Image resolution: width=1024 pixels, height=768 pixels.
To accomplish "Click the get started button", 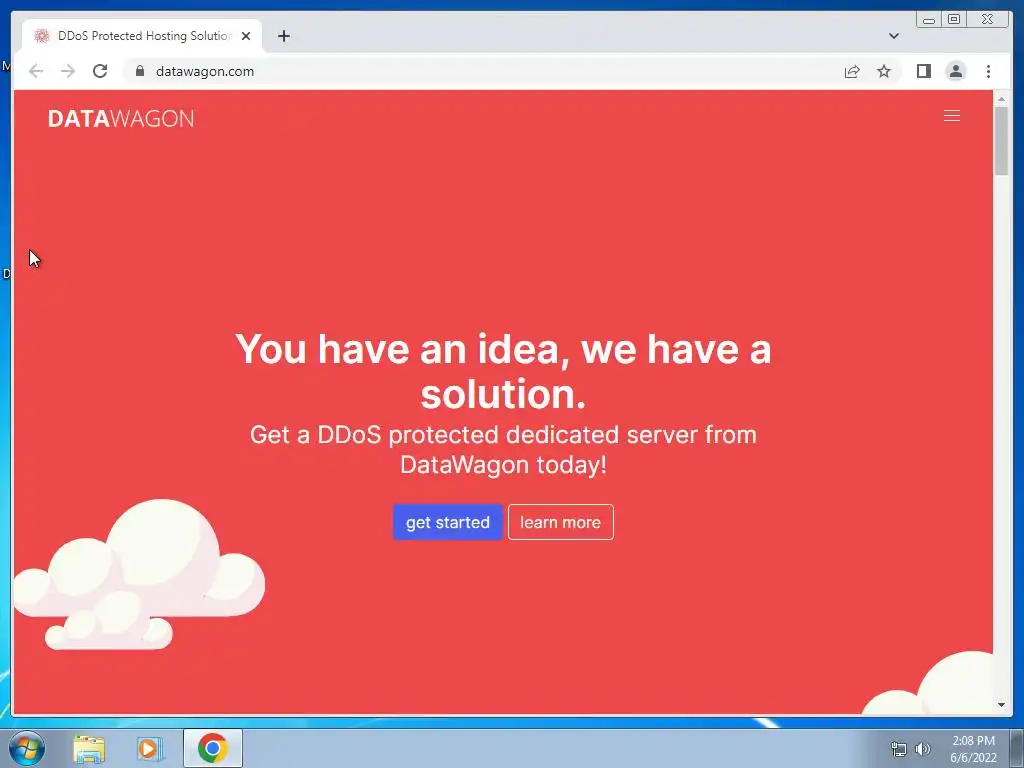I will [x=447, y=522].
